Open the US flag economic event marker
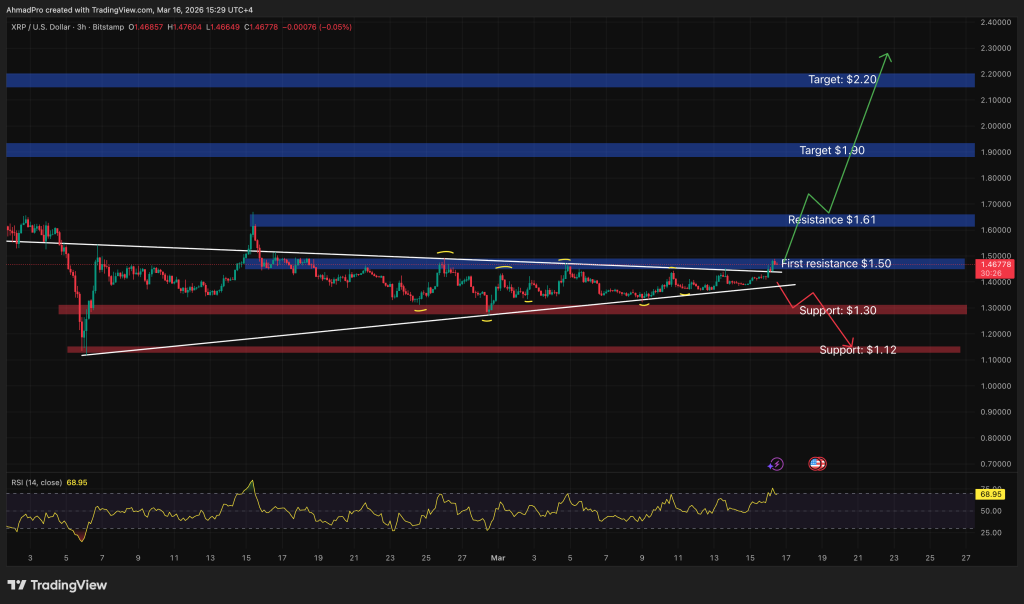1024x604 pixels. coord(817,463)
